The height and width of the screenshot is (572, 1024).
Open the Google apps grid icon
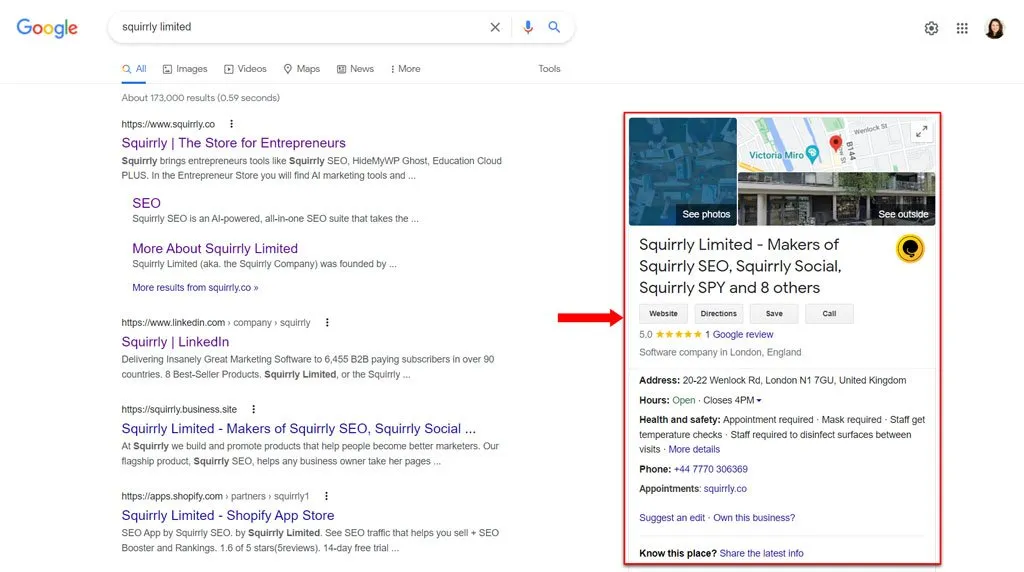pos(962,28)
